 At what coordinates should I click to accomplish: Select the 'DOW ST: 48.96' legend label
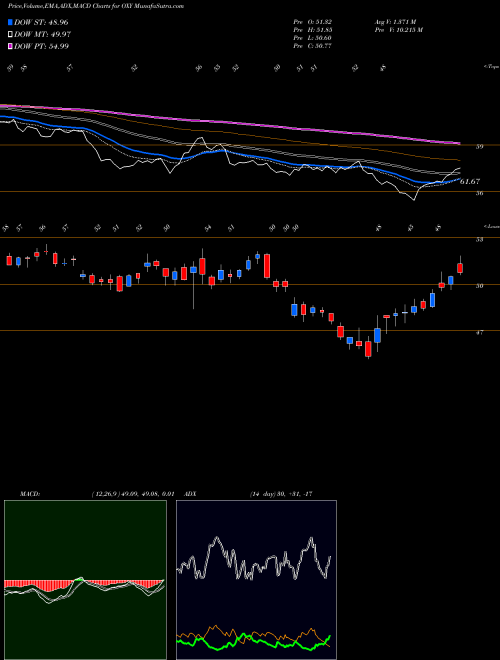pyautogui.click(x=41, y=23)
